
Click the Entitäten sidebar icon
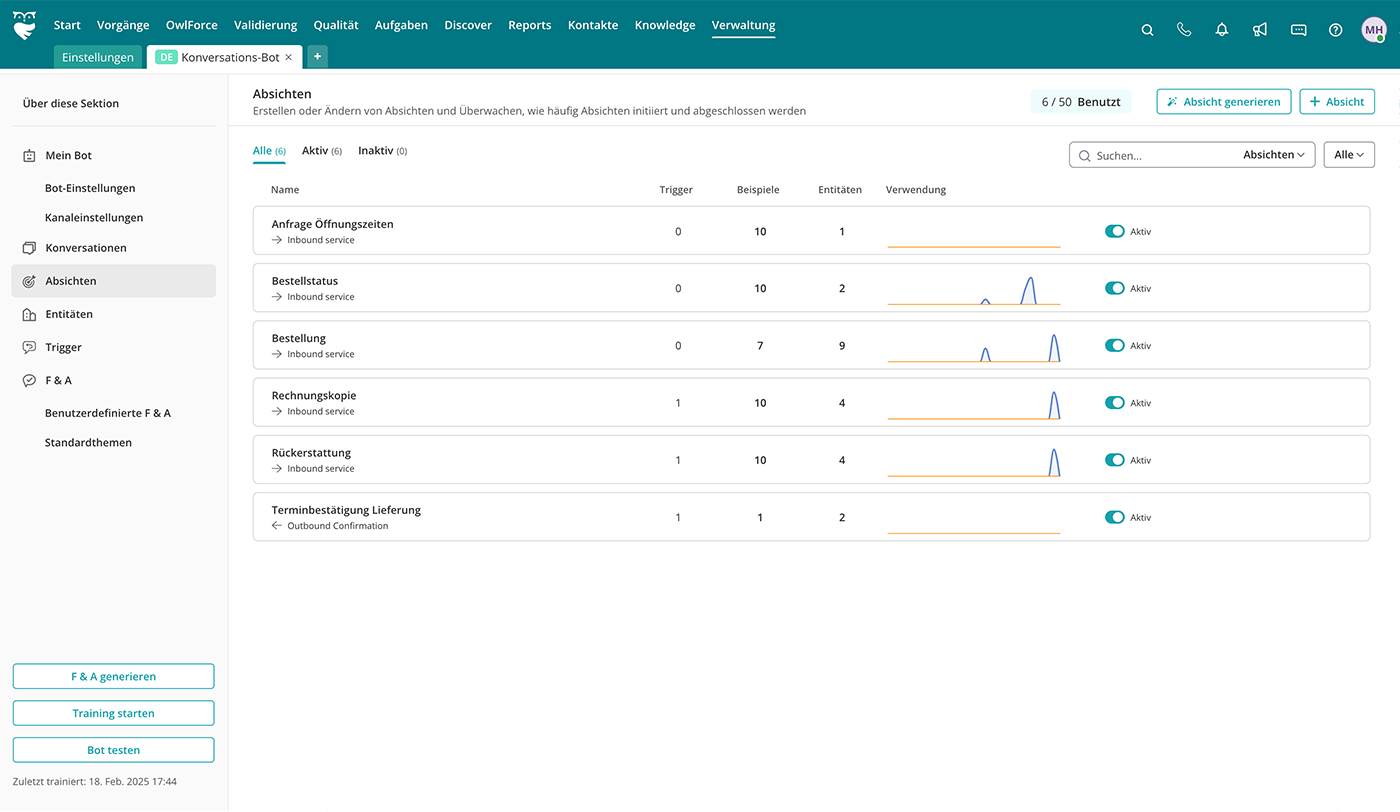(x=29, y=314)
